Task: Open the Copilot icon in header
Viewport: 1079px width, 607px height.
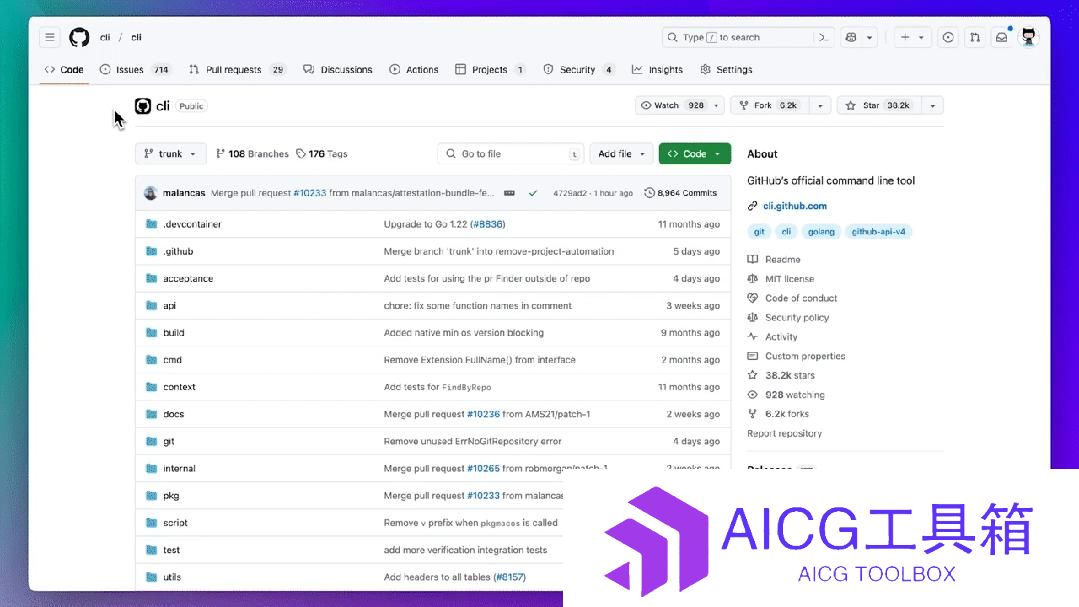Action: point(851,37)
